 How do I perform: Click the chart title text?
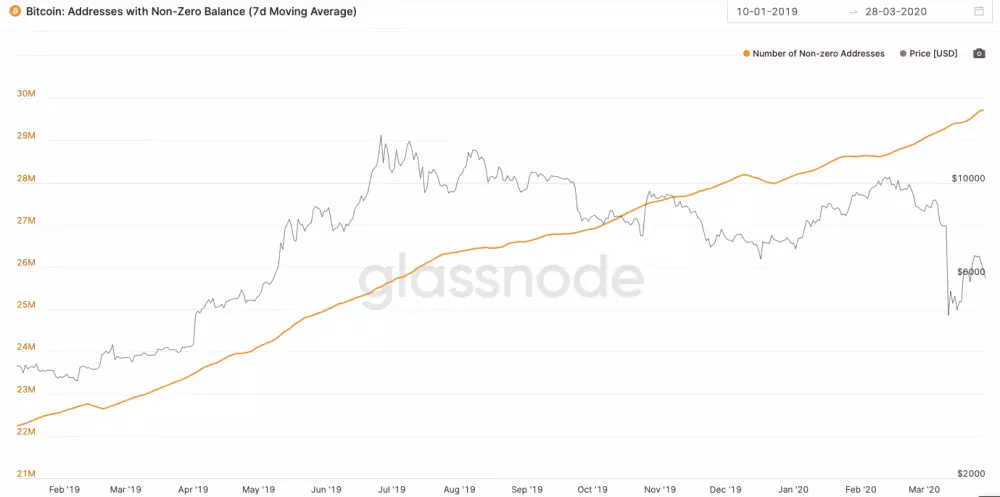(x=190, y=12)
